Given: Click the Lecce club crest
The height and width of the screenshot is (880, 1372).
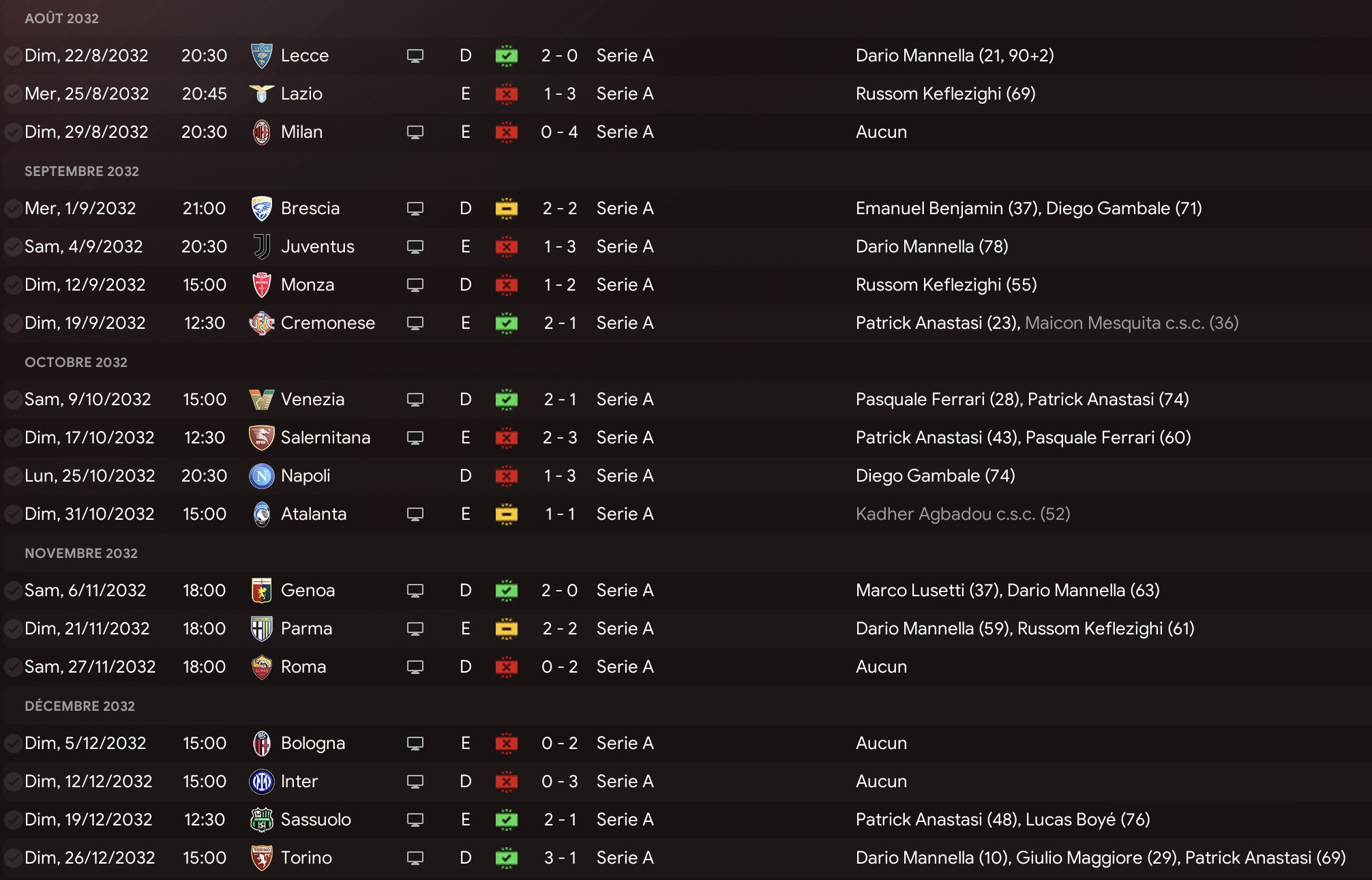Looking at the screenshot, I should [x=261, y=56].
